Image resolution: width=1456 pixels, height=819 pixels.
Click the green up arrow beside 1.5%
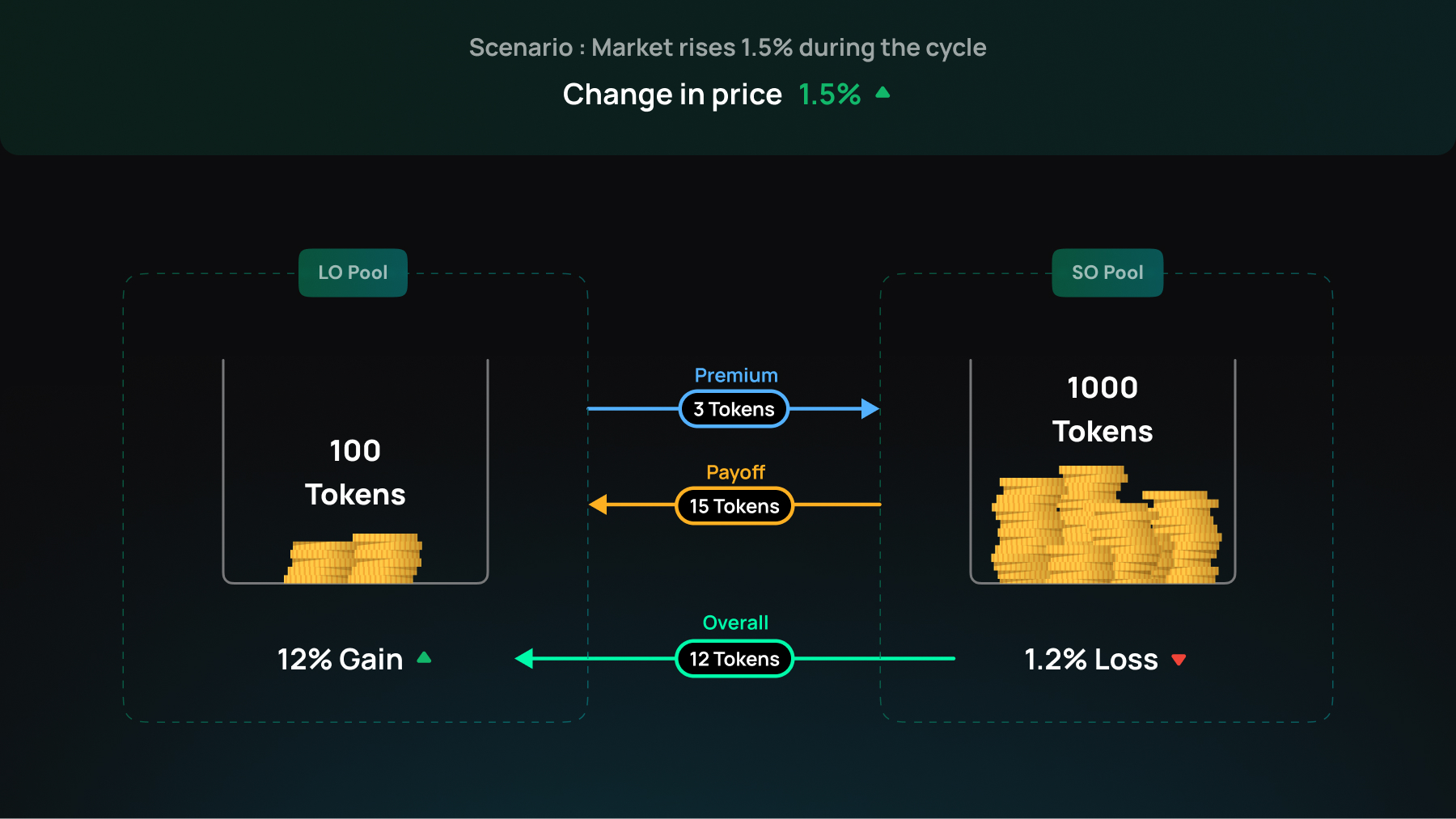882,93
